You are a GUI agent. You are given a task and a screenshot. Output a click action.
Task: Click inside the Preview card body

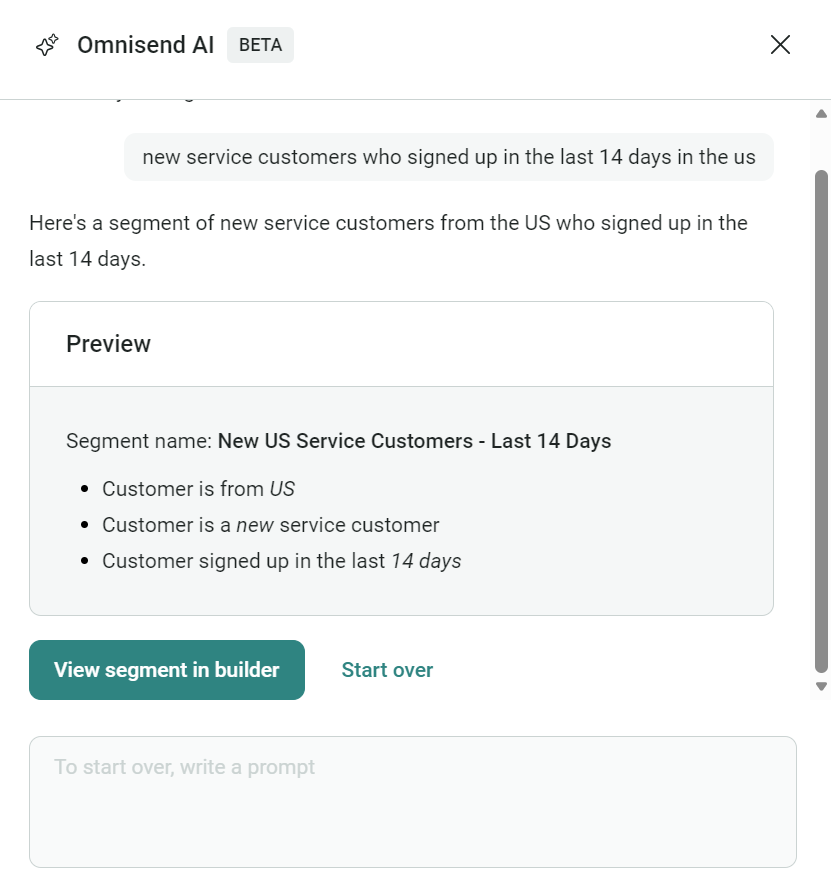coord(400,500)
